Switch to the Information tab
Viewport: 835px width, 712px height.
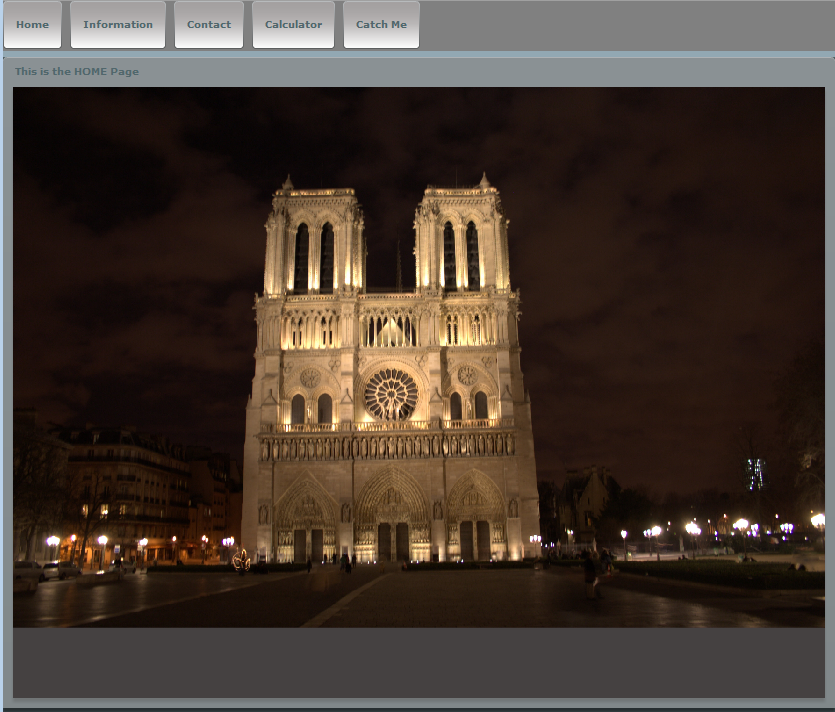pos(118,24)
